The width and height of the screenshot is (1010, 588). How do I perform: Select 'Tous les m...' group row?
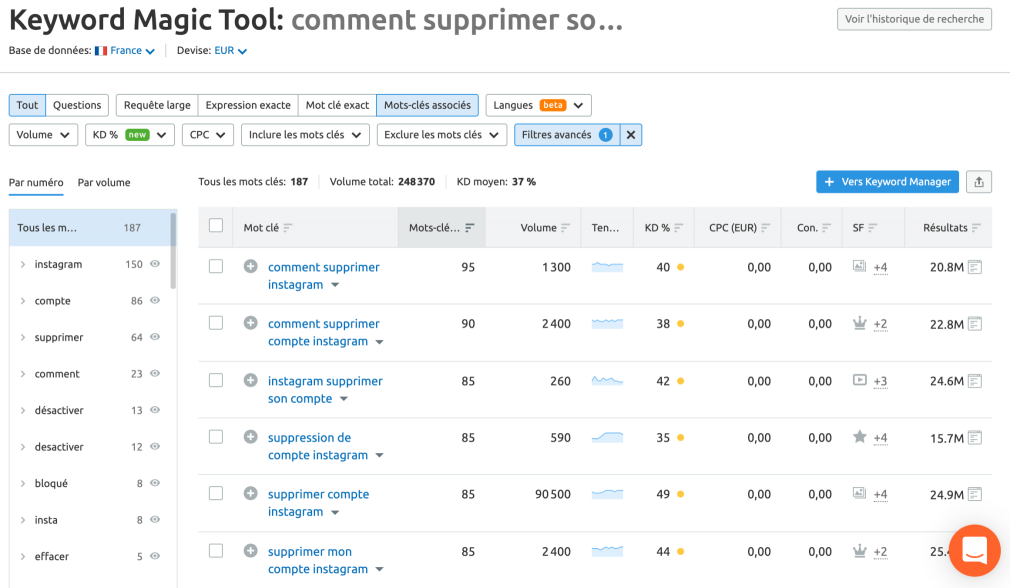[x=89, y=227]
